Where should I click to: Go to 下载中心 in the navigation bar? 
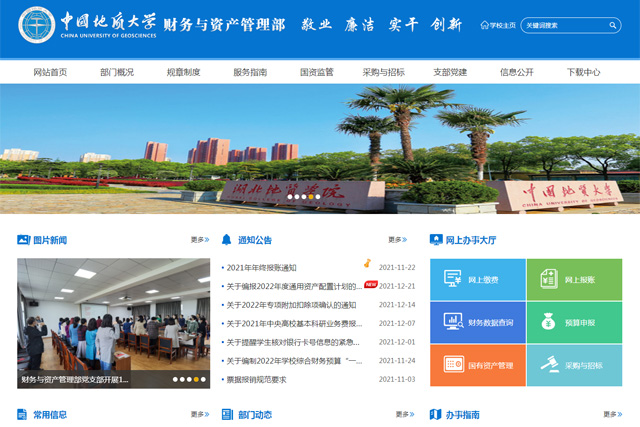tap(583, 72)
